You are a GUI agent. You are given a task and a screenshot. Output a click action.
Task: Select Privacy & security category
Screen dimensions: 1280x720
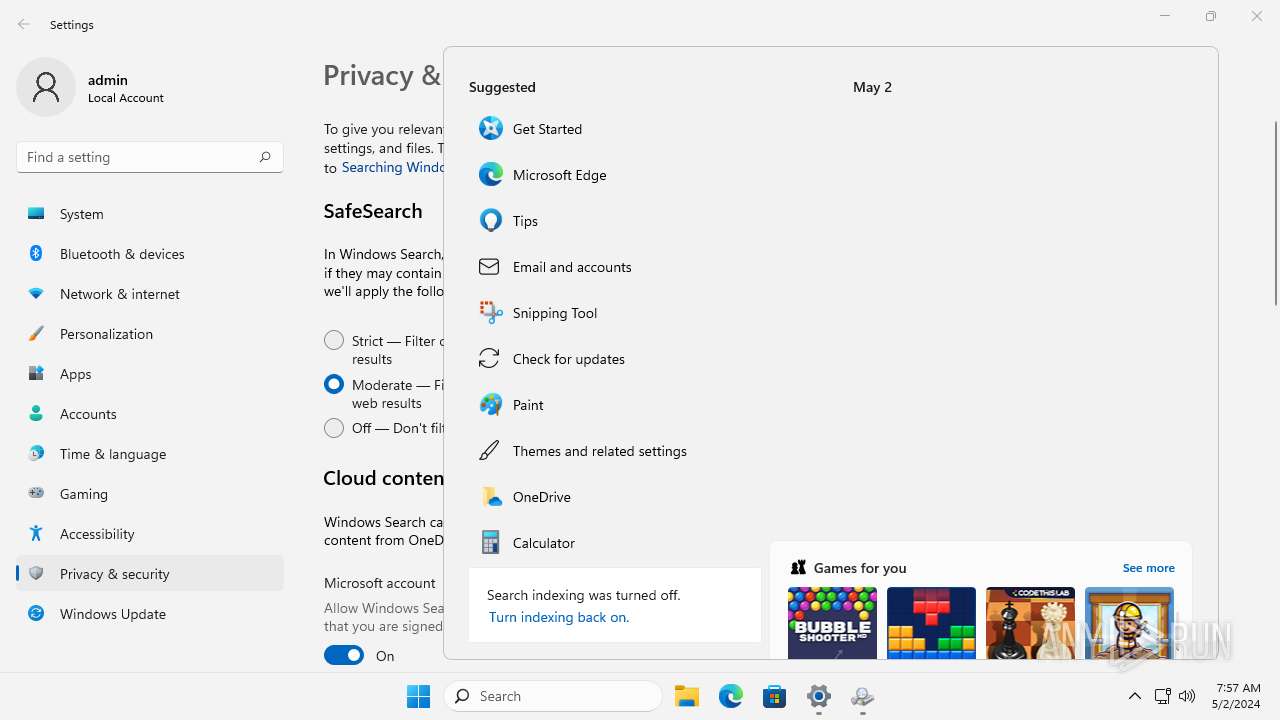pyautogui.click(x=150, y=574)
